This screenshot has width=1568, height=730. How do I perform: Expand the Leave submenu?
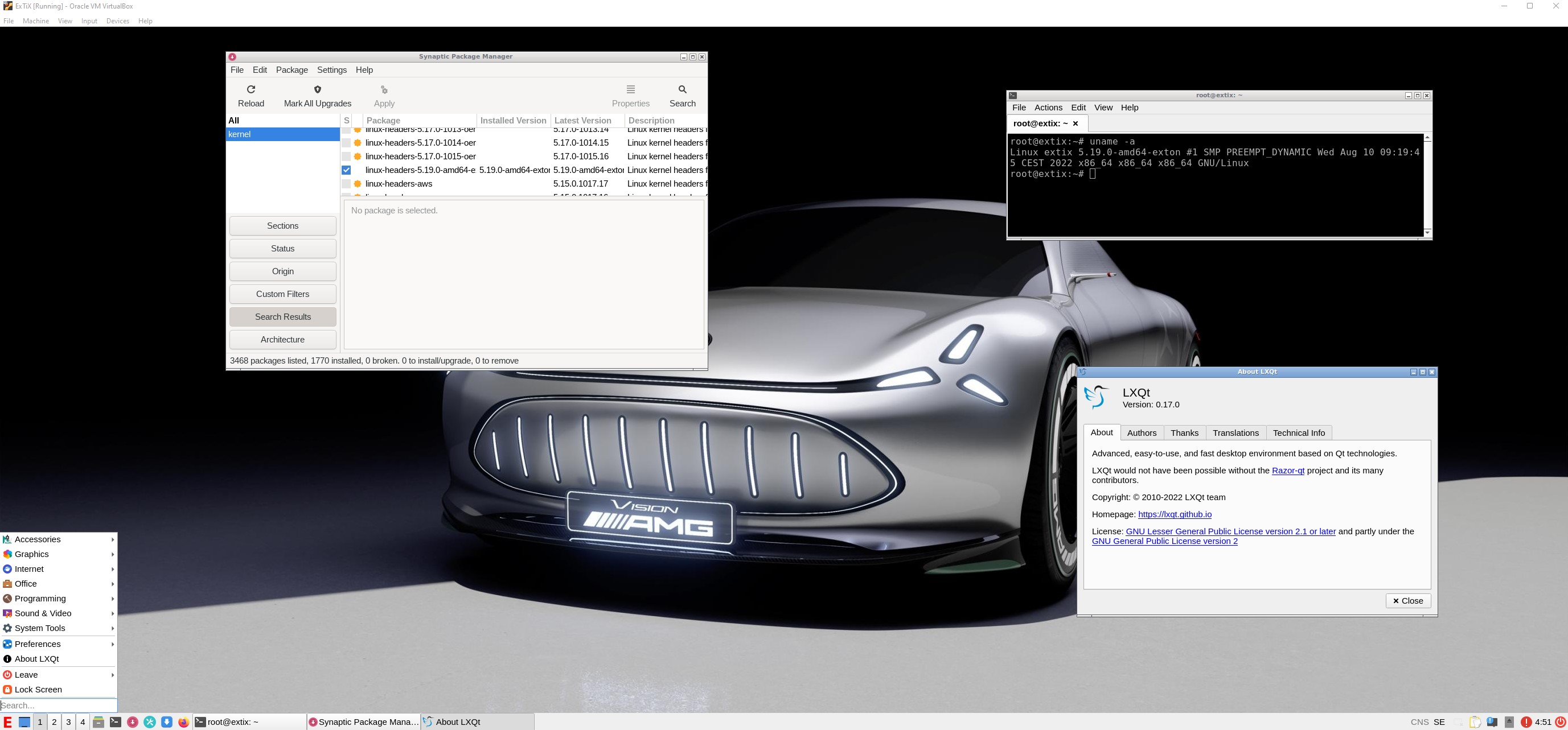59,675
